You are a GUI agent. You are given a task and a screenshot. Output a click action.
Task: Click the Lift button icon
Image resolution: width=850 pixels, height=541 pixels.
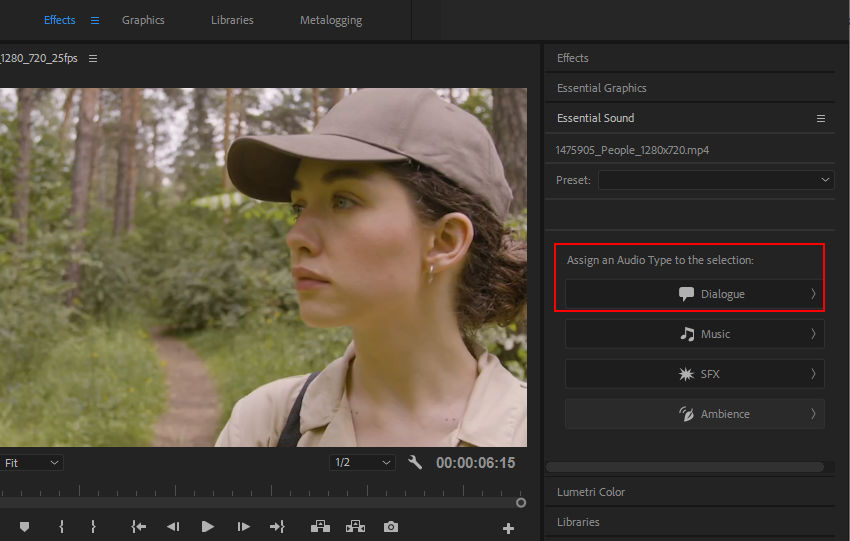pos(320,526)
